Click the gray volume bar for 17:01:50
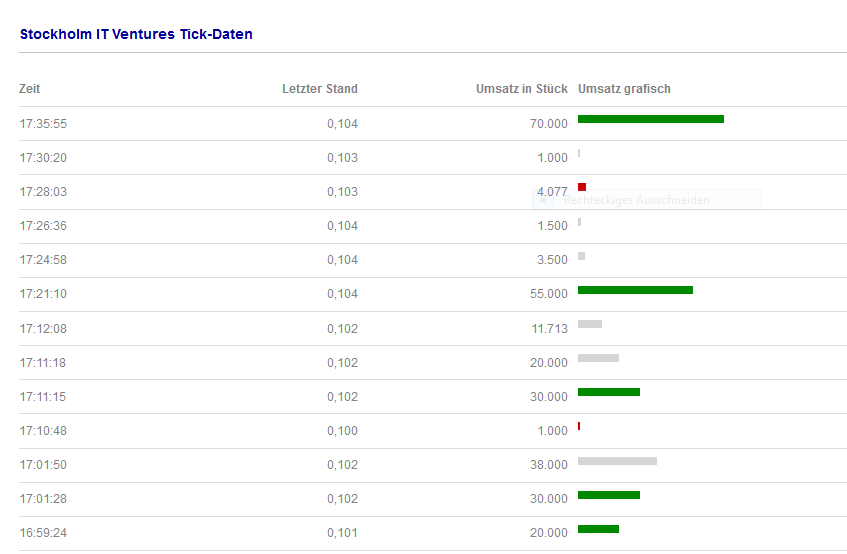 click(x=617, y=461)
